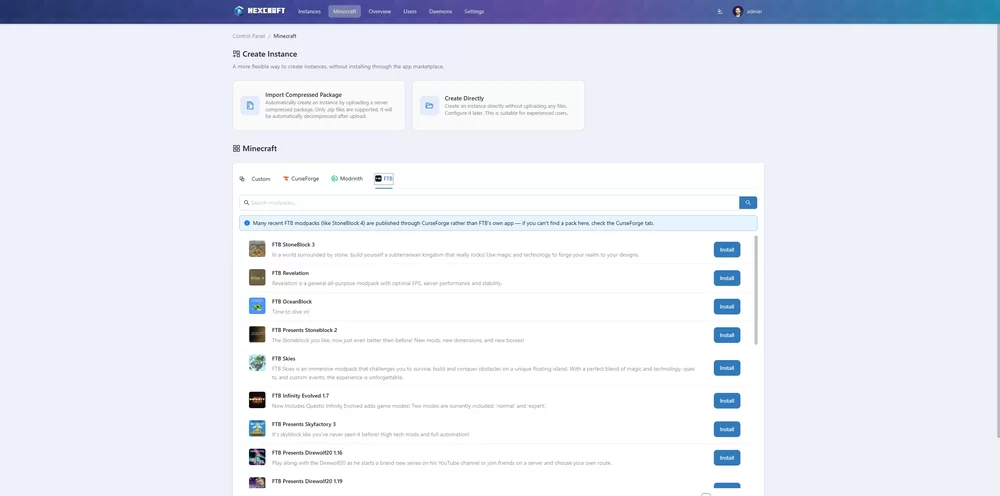Click the FTB Skies title
1000x496 pixels.
284,359
